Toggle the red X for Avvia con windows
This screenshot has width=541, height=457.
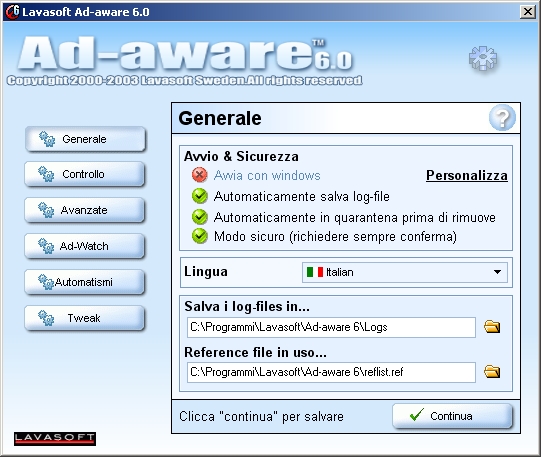click(x=199, y=175)
